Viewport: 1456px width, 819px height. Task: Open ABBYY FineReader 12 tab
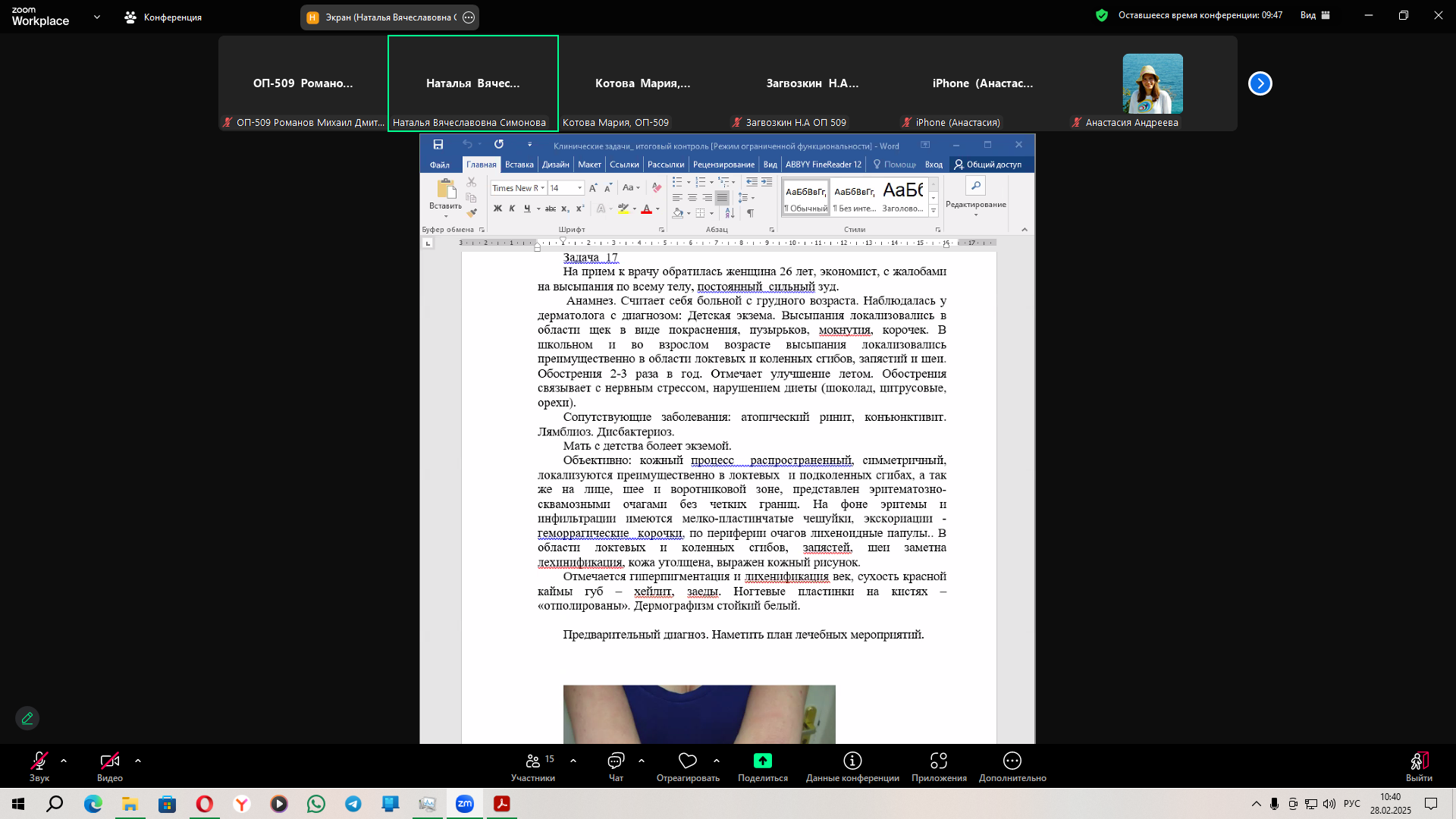pyautogui.click(x=824, y=165)
